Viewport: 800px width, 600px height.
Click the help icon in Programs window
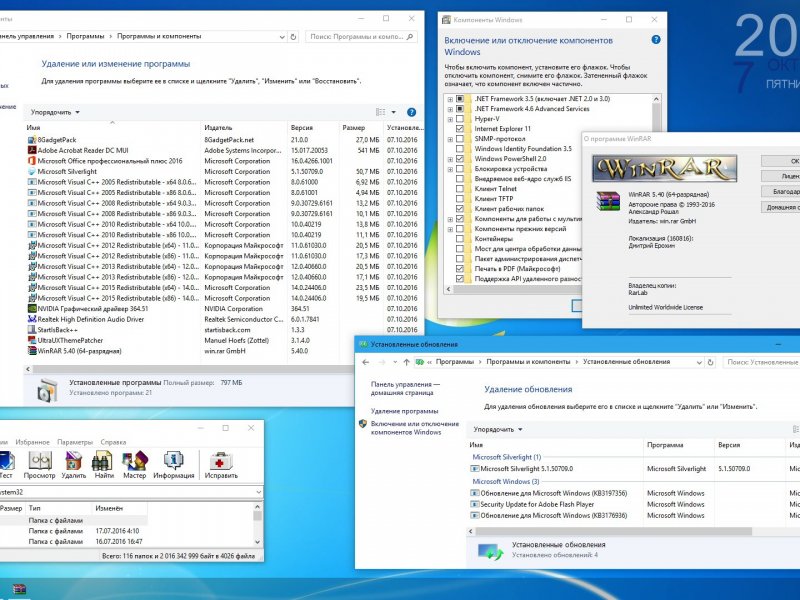pos(411,112)
